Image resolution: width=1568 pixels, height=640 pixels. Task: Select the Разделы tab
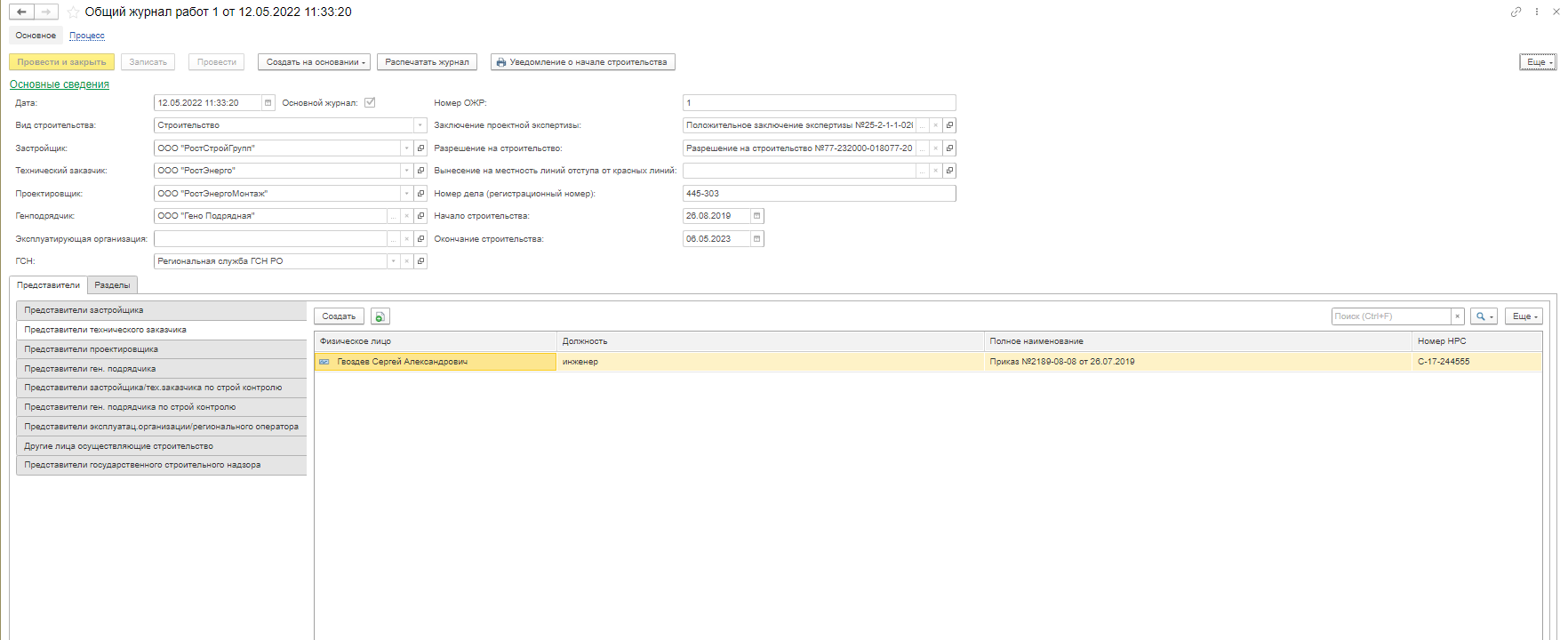click(x=113, y=285)
